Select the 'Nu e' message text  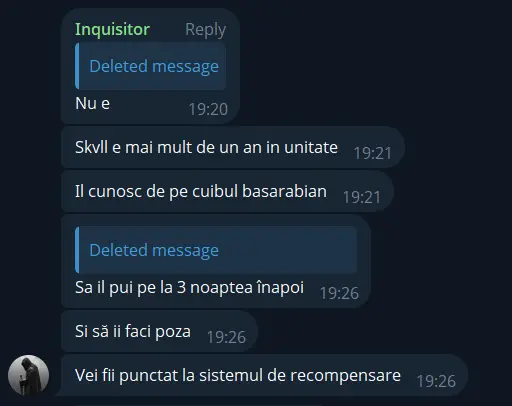(93, 103)
